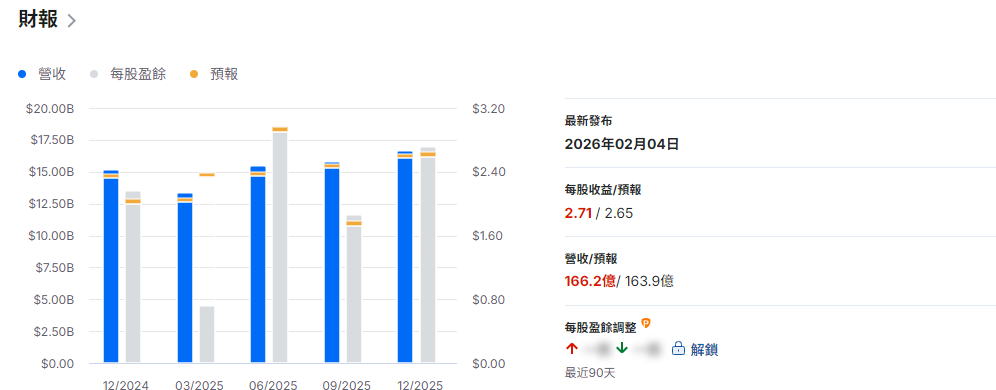The width and height of the screenshot is (996, 390).
Task: Select the 06/2025 grey EPS bar
Action: point(280,248)
